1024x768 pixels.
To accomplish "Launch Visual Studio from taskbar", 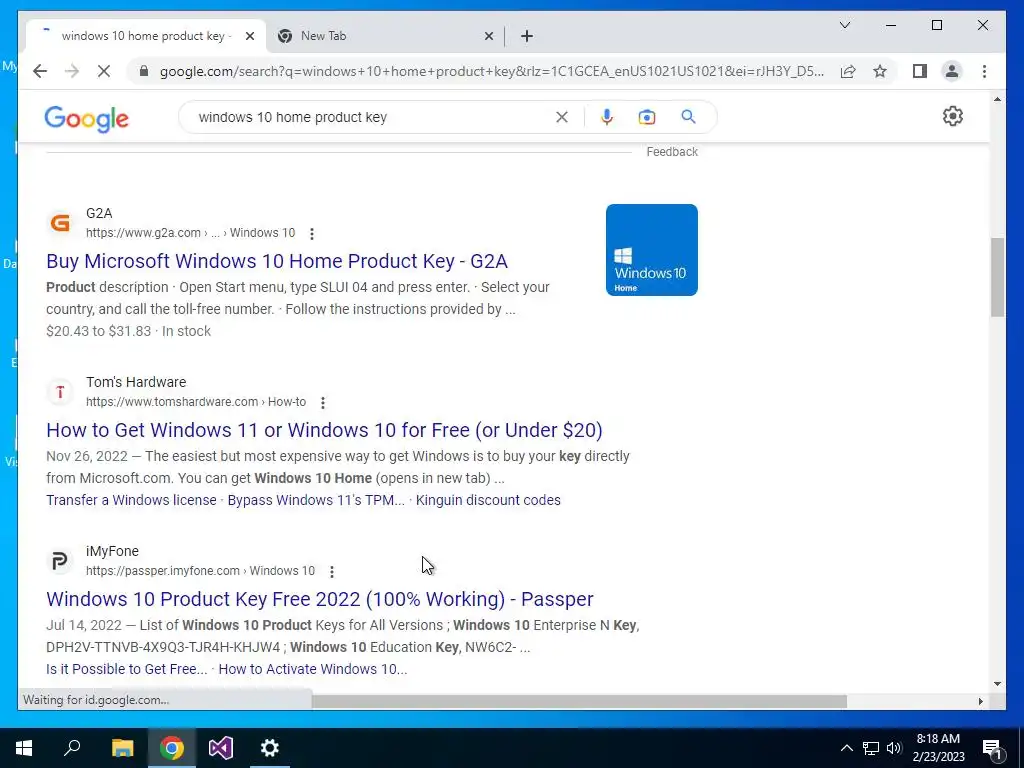I will (221, 748).
